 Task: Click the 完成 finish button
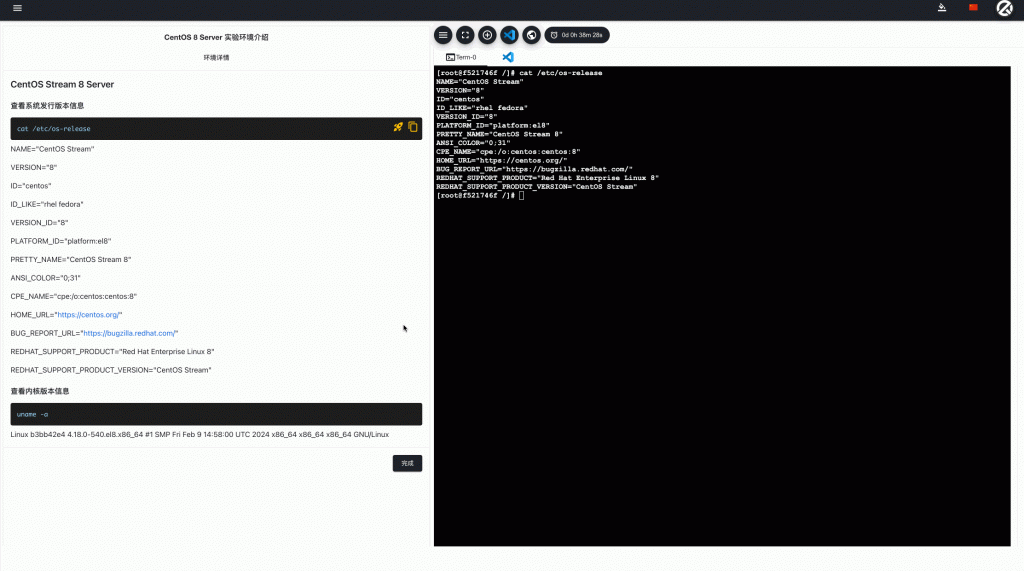pos(408,463)
